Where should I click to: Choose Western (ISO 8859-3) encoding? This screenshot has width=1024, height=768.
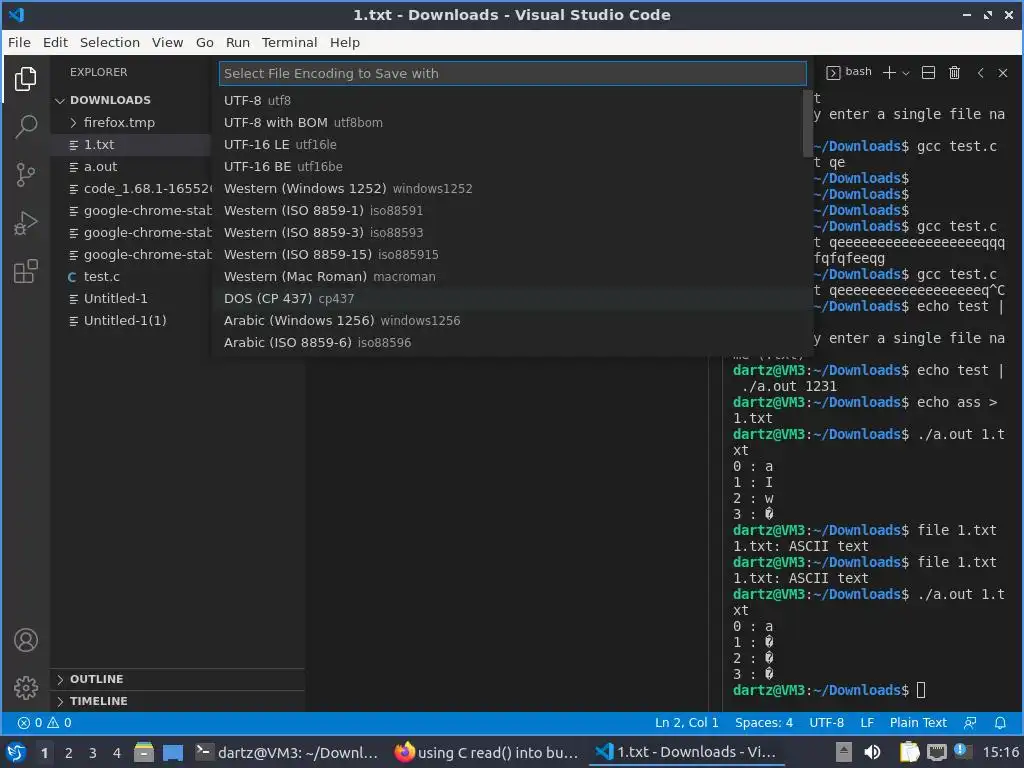click(511, 232)
